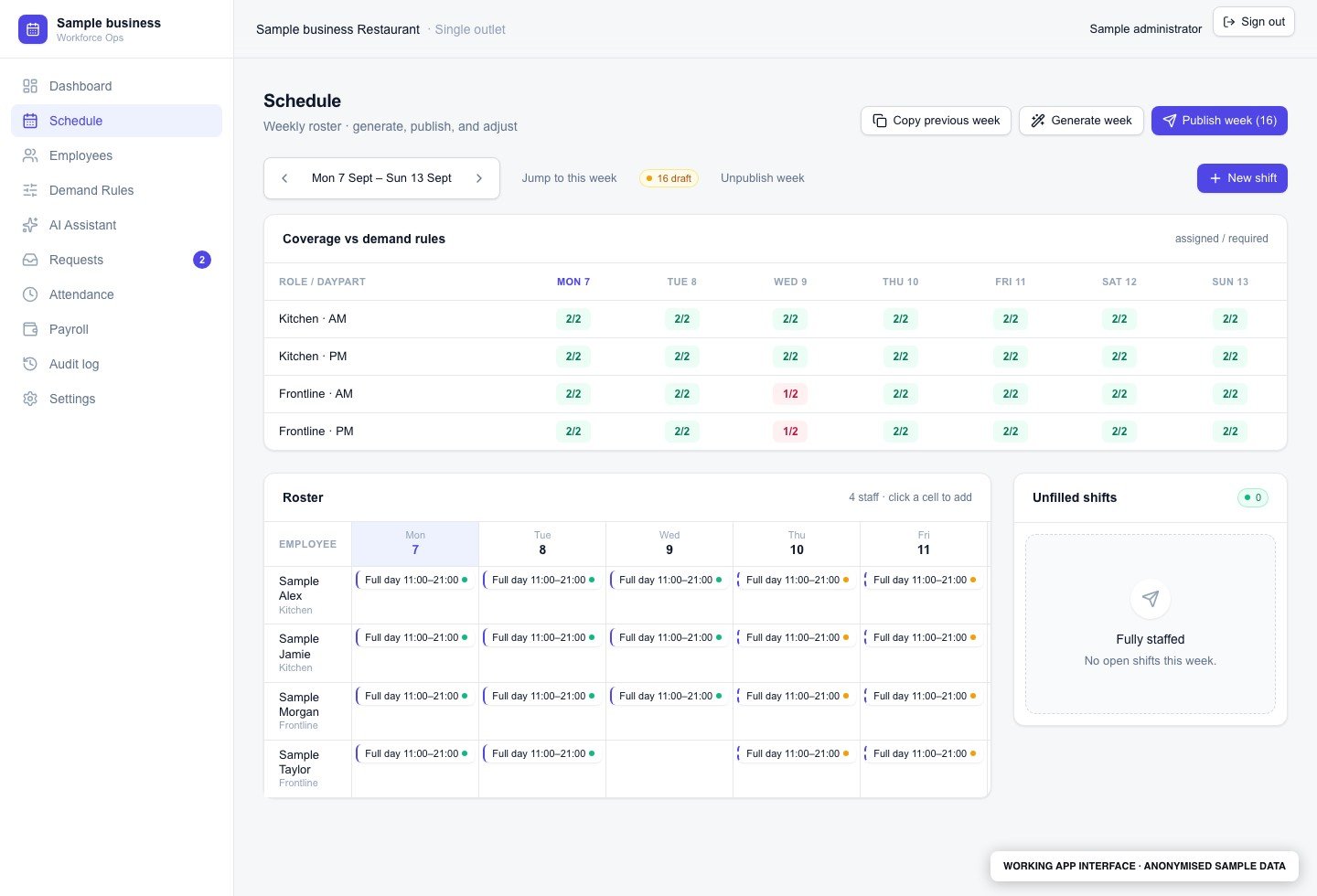
Task: Create a New shift
Action: (x=1242, y=178)
